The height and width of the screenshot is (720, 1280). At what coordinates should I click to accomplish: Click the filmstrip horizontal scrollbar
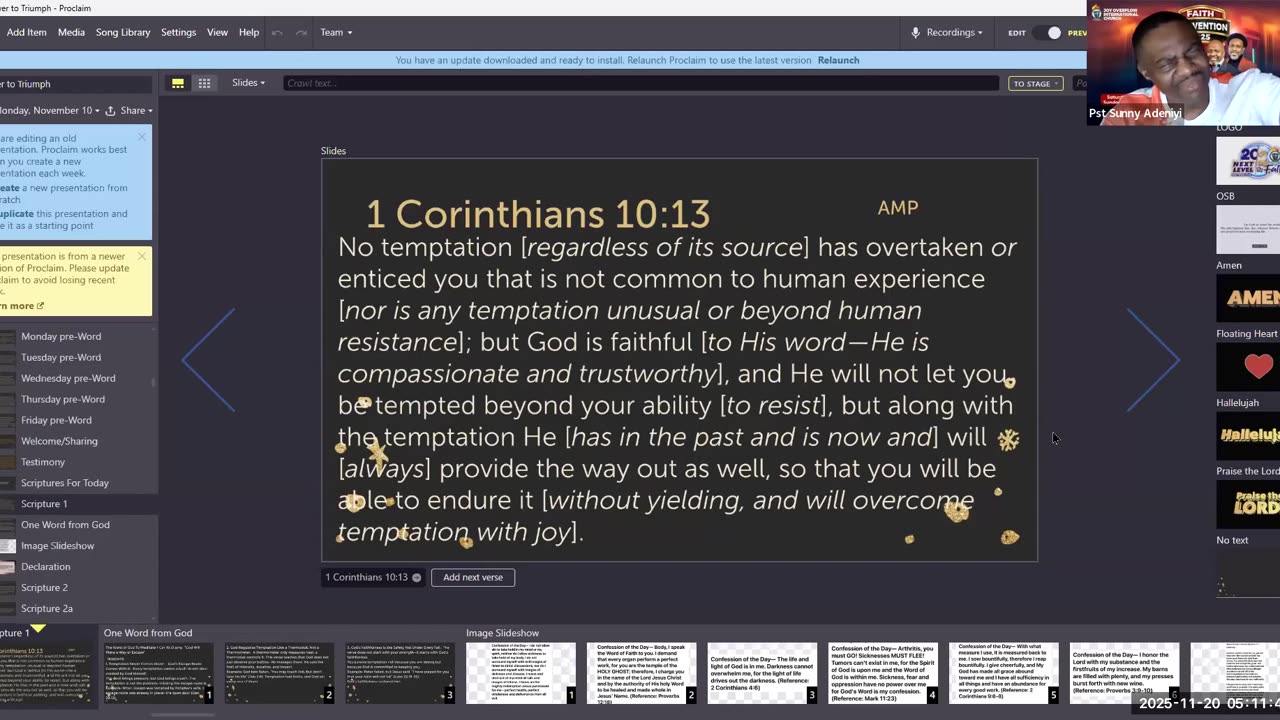[180, 714]
